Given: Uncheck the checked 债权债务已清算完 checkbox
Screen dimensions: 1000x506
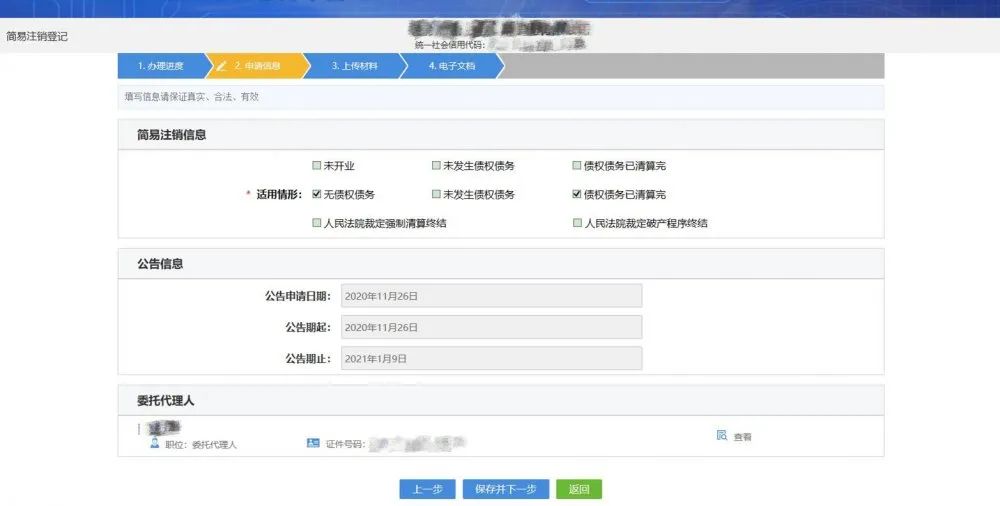Looking at the screenshot, I should (x=577, y=194).
